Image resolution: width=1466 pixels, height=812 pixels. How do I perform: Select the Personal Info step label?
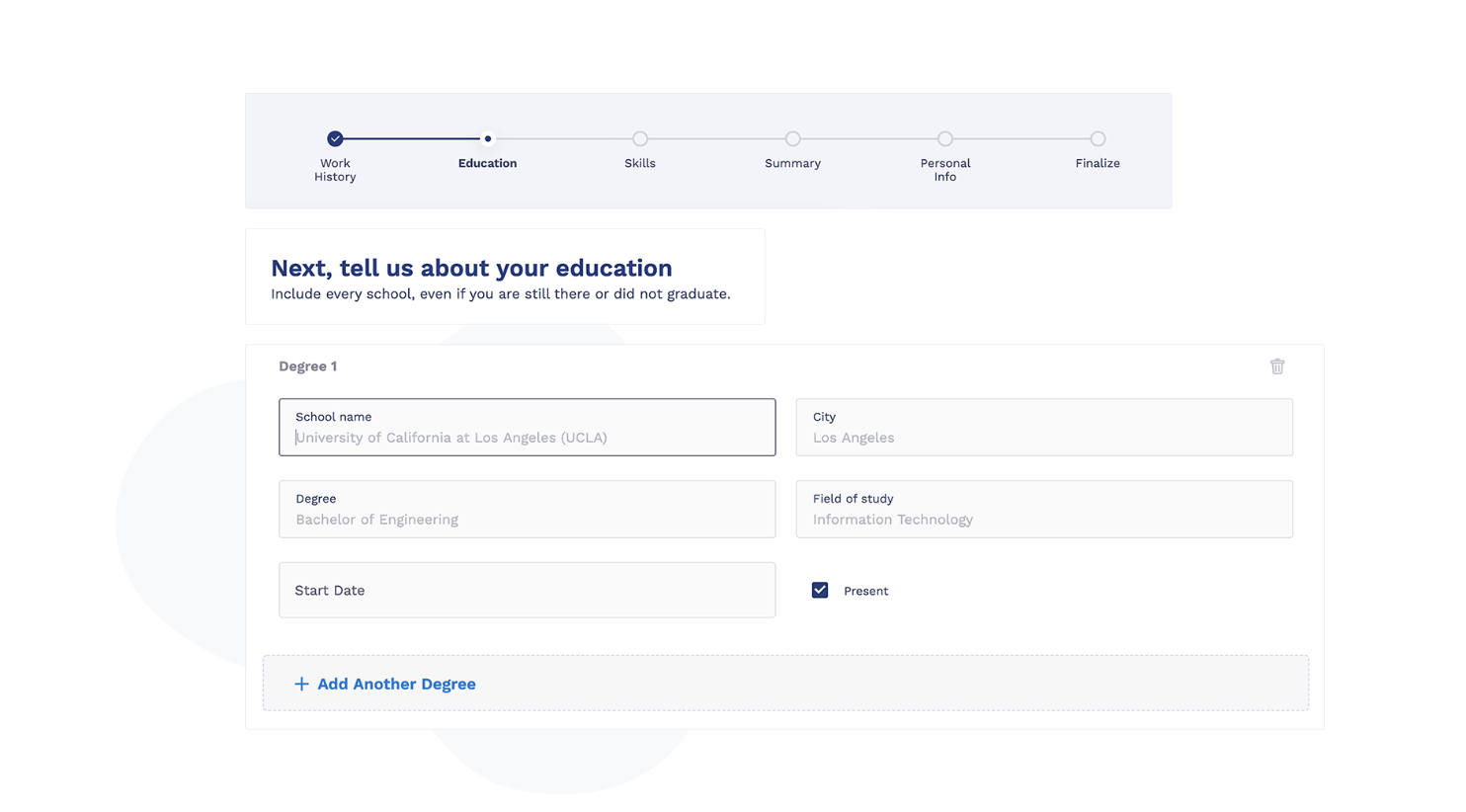tap(945, 170)
